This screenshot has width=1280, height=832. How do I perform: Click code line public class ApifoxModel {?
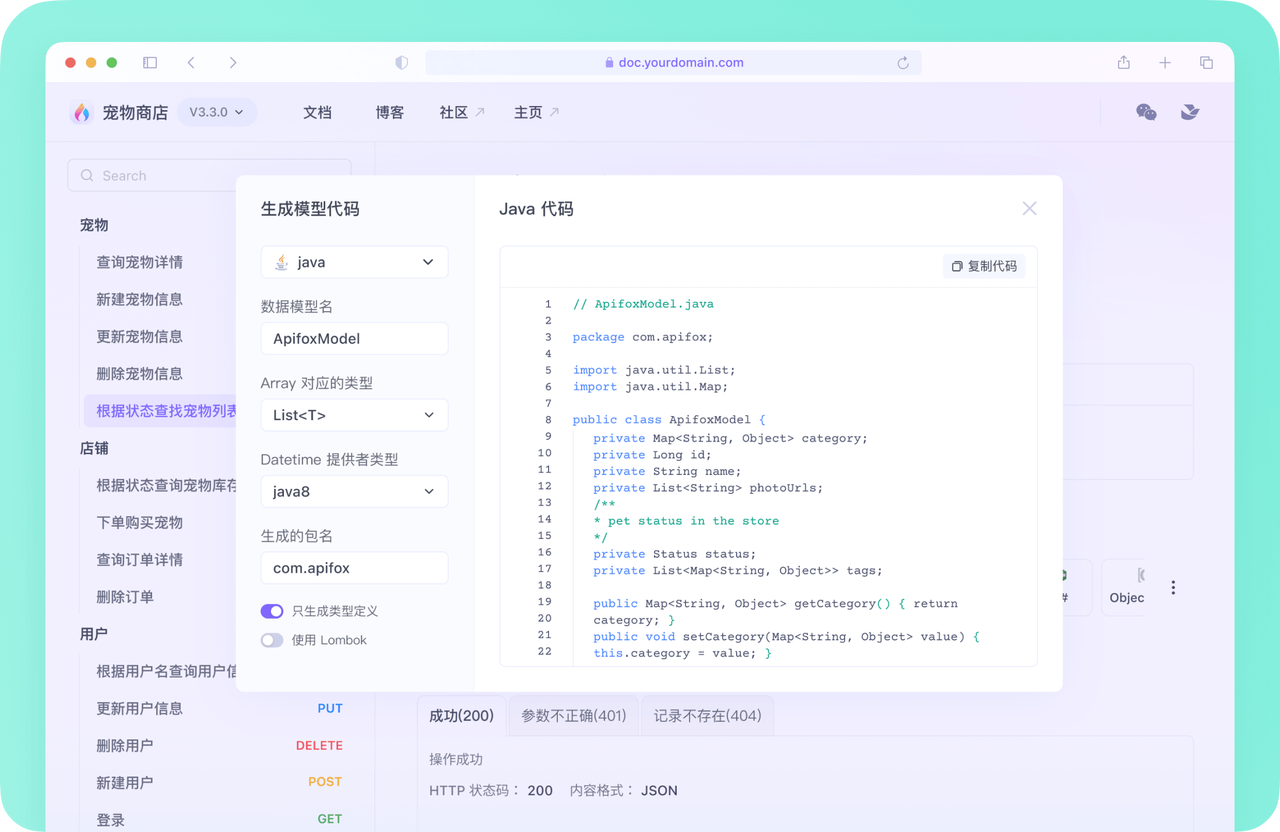point(669,420)
